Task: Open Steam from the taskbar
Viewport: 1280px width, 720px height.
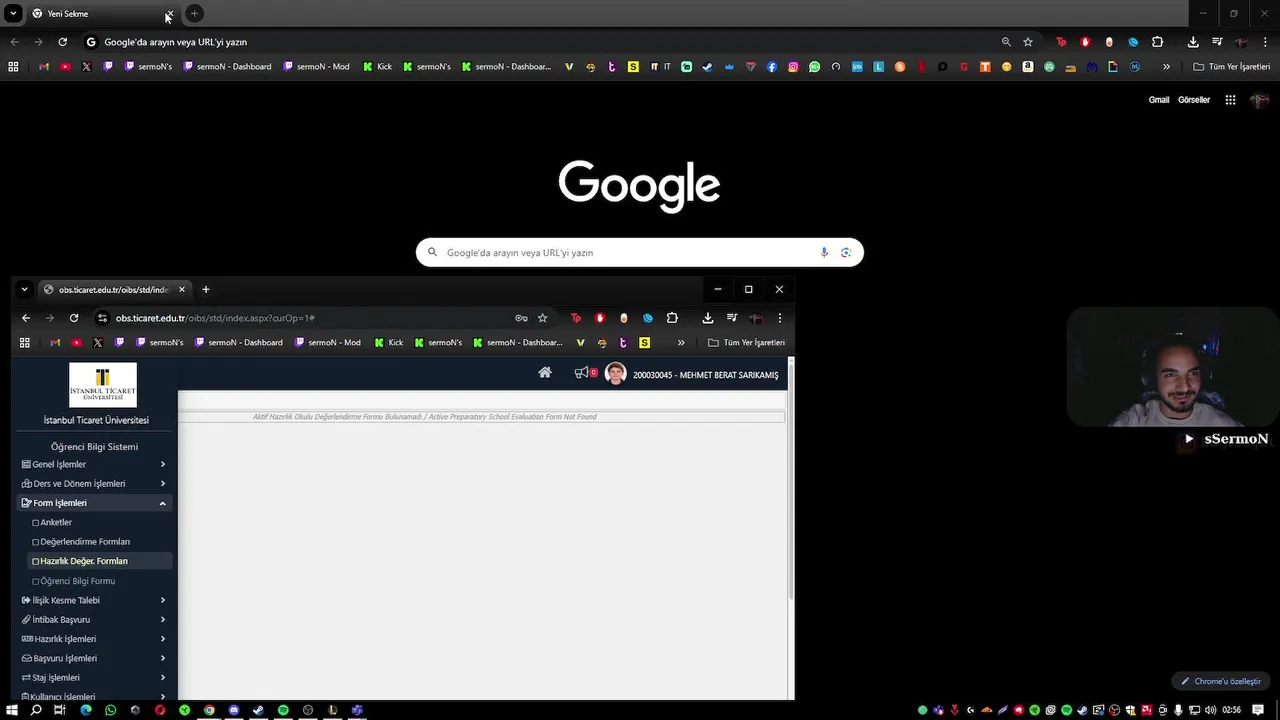Action: [258, 710]
